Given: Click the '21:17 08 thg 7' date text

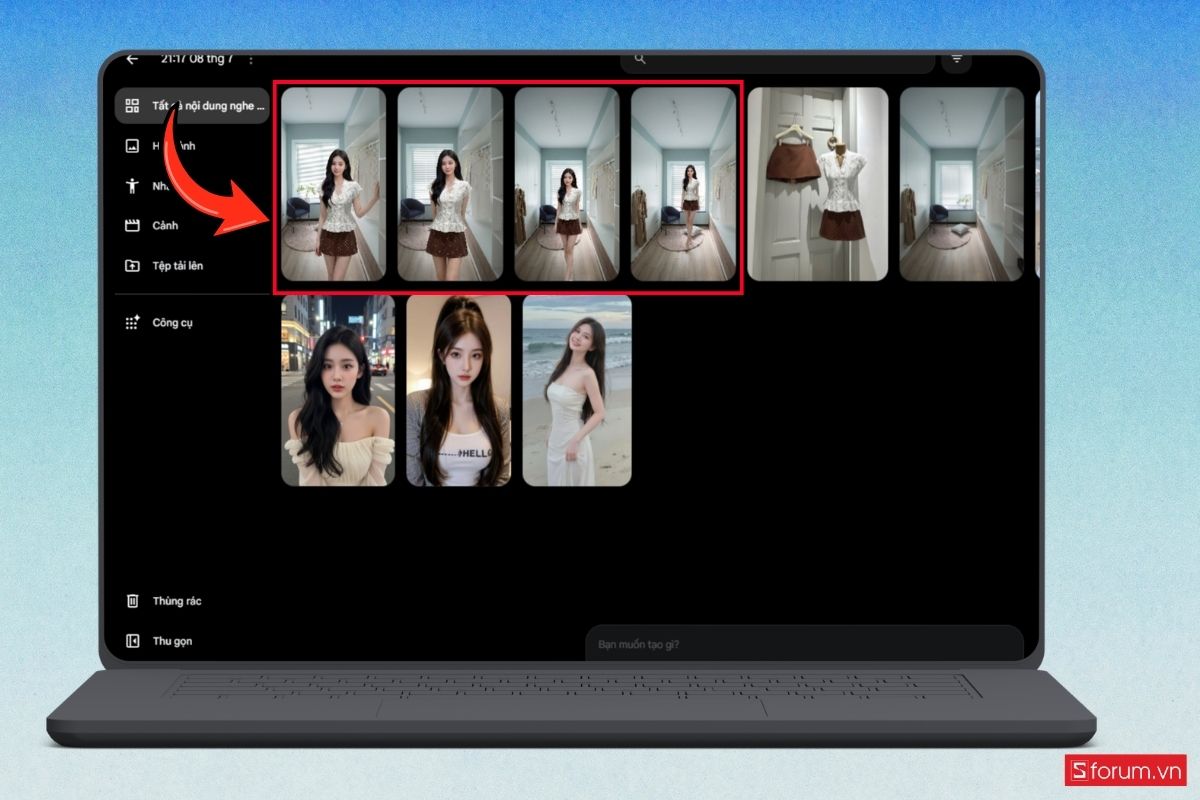Looking at the screenshot, I should click(197, 59).
